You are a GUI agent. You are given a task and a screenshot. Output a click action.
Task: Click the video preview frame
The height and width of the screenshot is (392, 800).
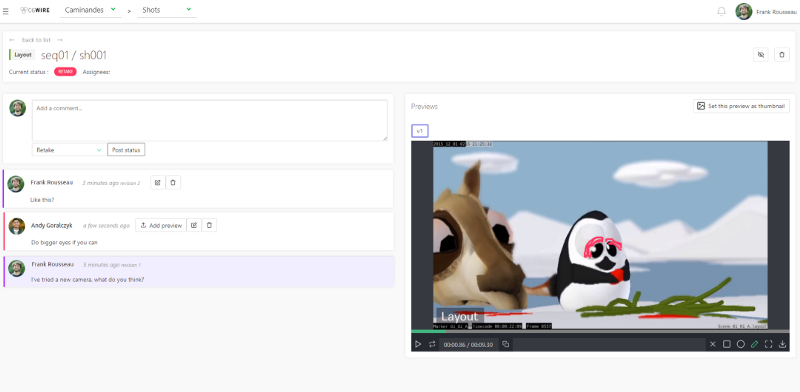click(600, 235)
